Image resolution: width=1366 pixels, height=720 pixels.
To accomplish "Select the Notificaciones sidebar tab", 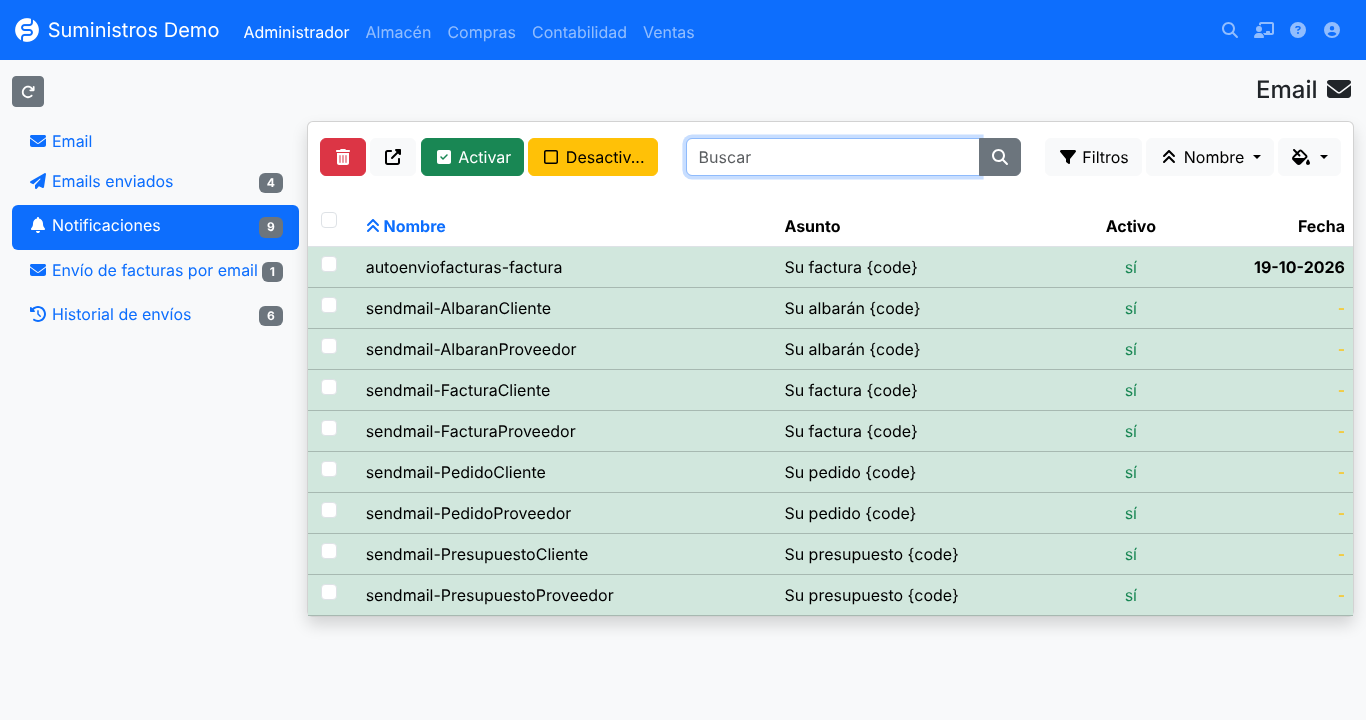I will point(155,227).
